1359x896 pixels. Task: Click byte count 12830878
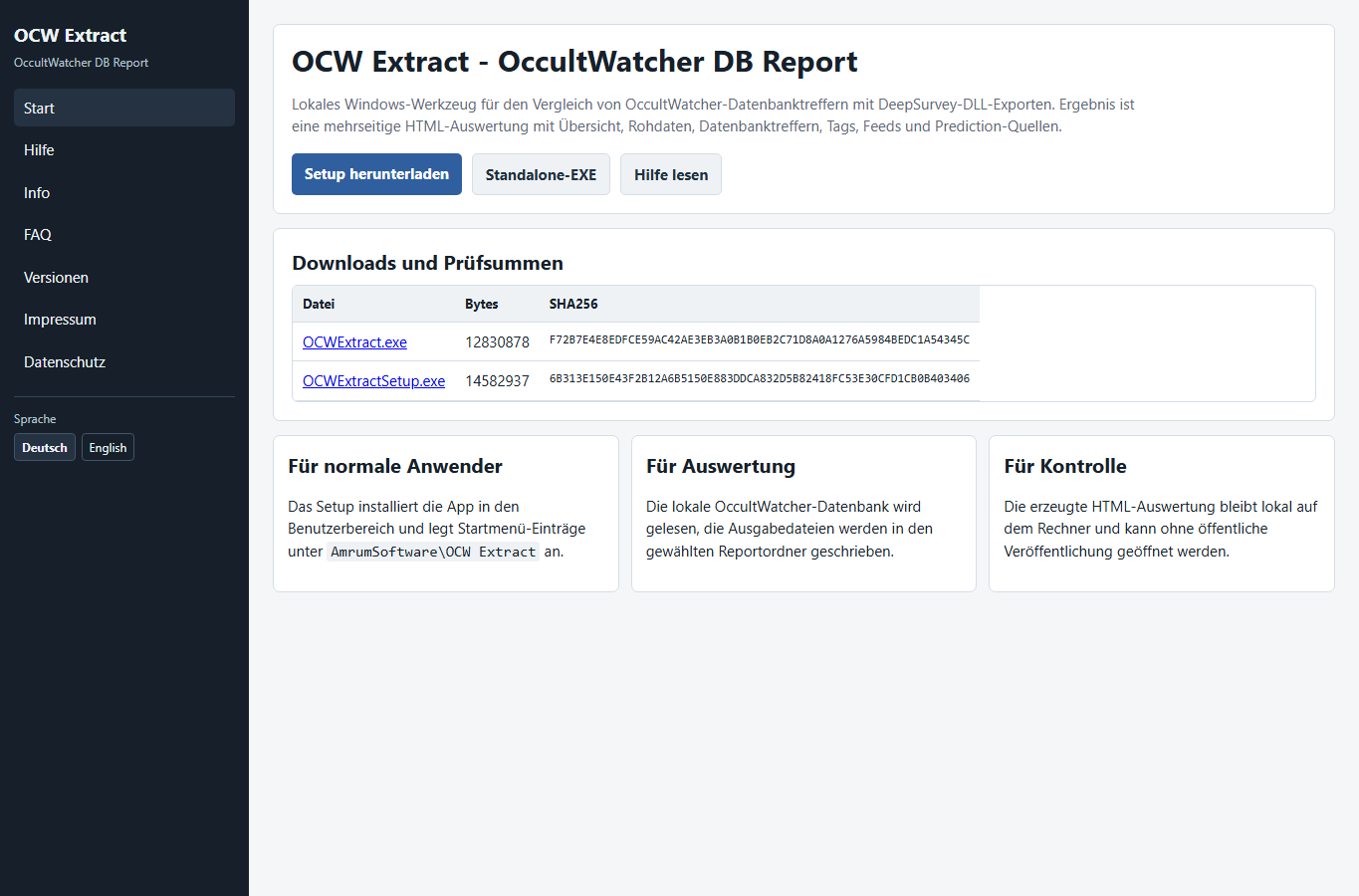pyautogui.click(x=497, y=342)
